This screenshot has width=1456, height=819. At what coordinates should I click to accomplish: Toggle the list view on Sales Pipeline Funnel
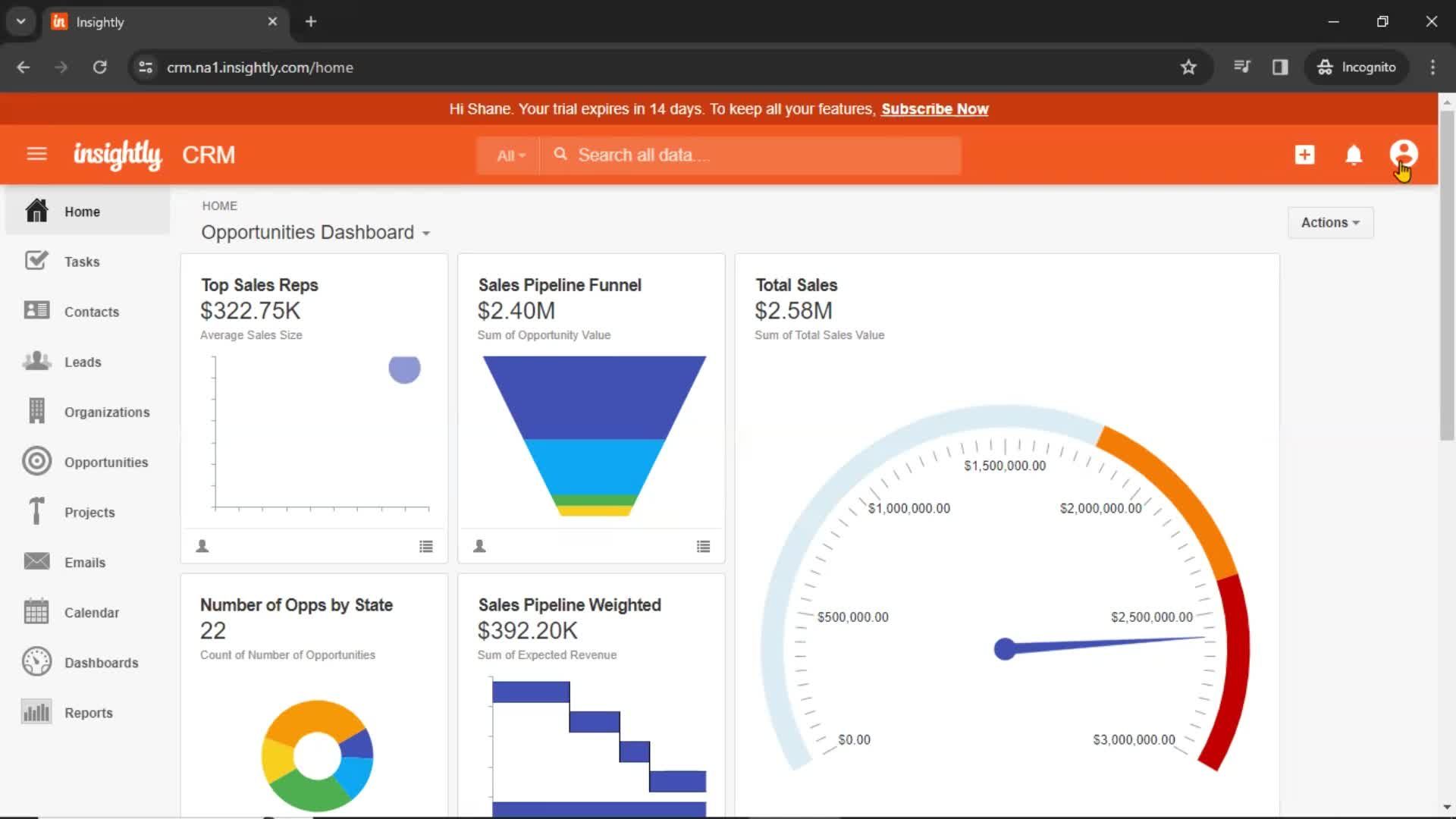(x=703, y=546)
